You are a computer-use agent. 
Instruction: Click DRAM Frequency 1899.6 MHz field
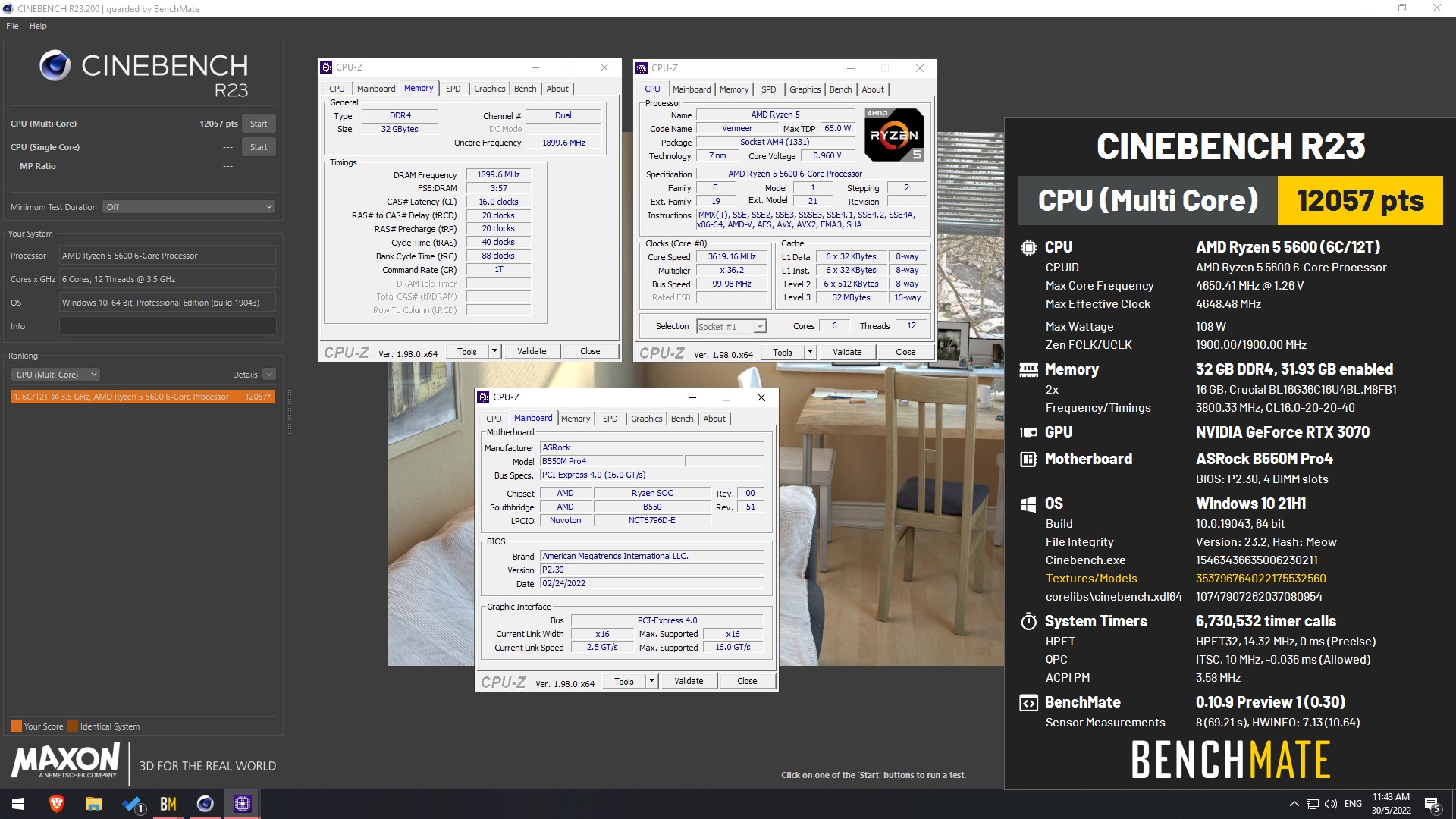click(x=498, y=175)
